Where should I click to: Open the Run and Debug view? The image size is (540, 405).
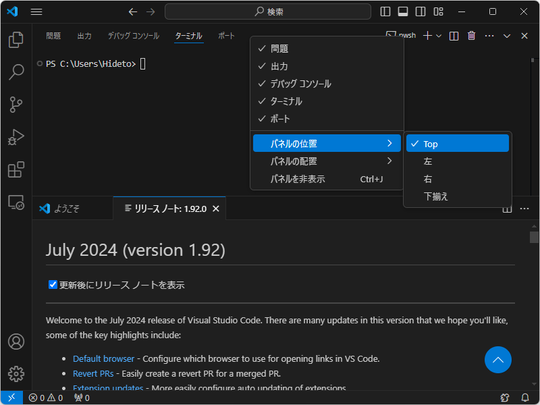point(16,137)
